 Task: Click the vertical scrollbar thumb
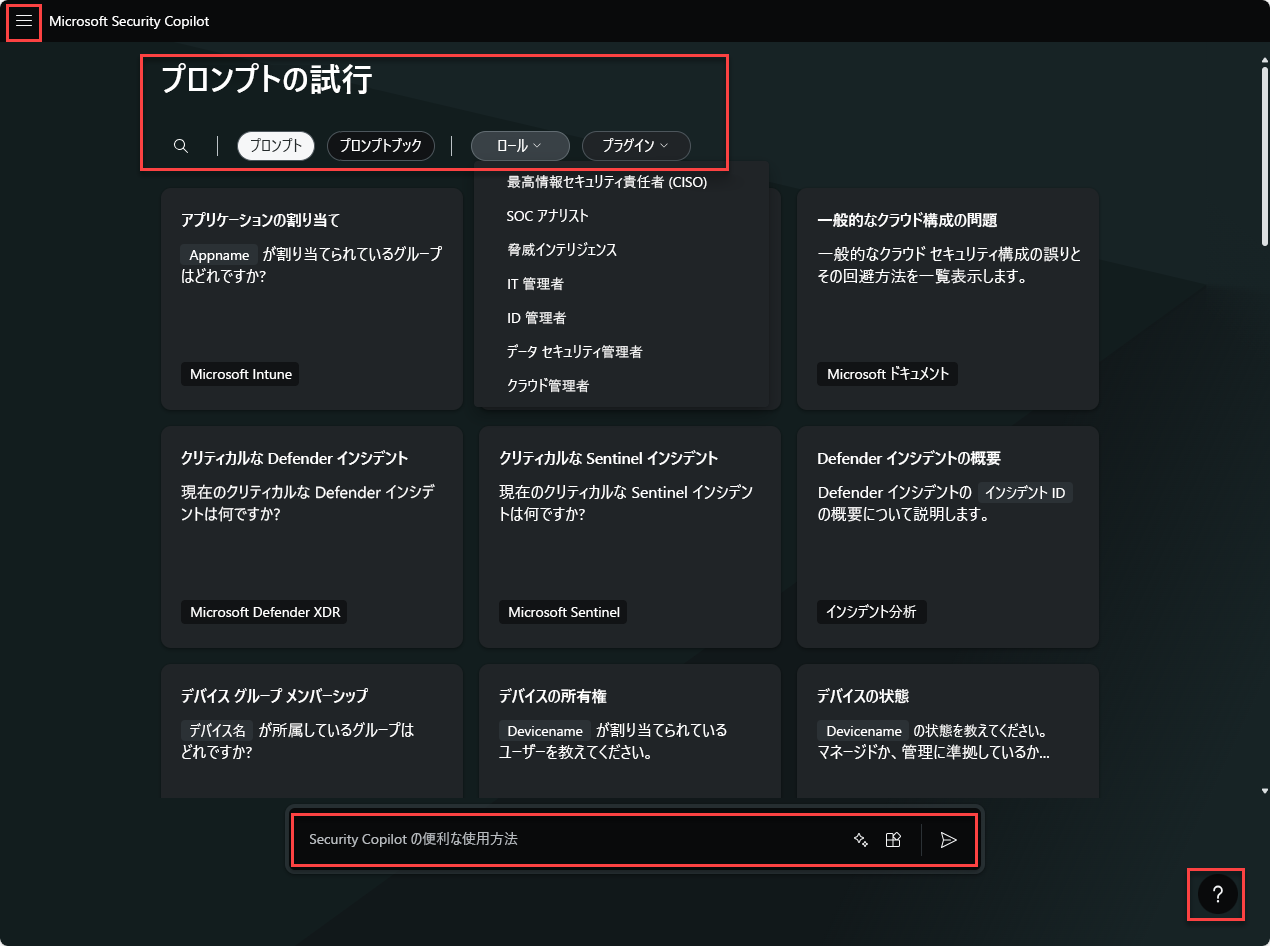tap(1264, 155)
